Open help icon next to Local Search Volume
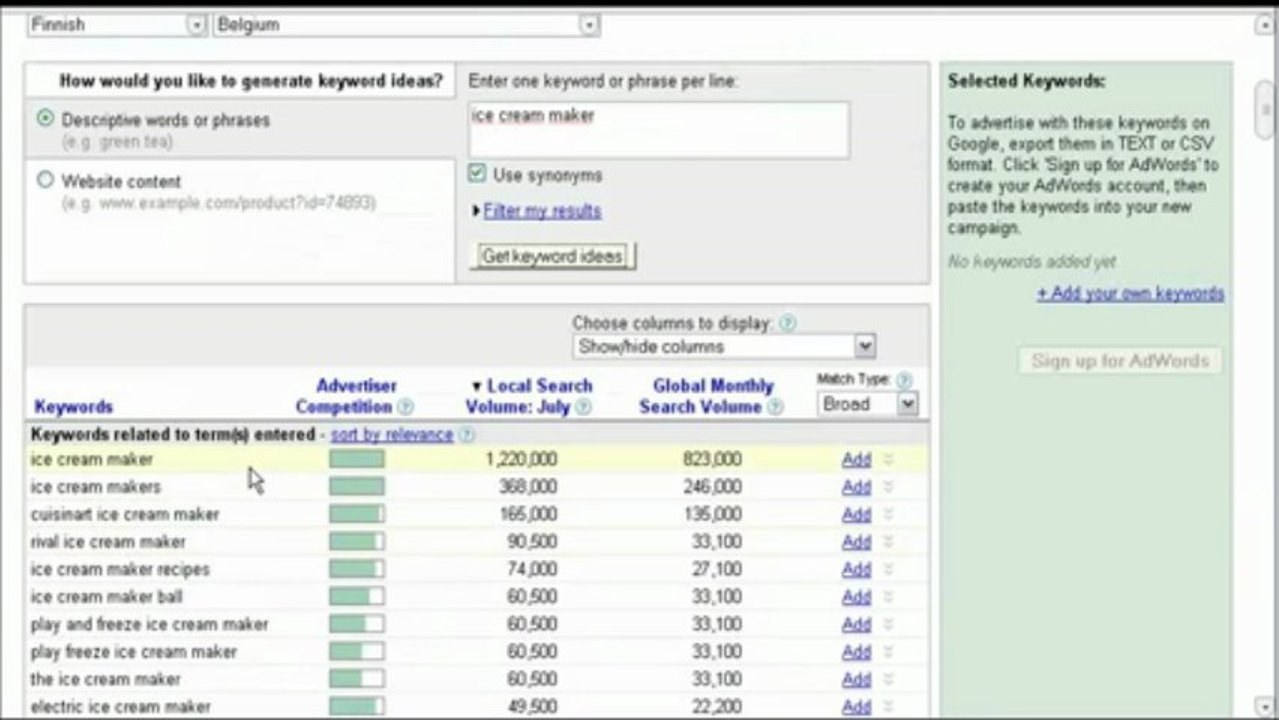 (x=583, y=407)
